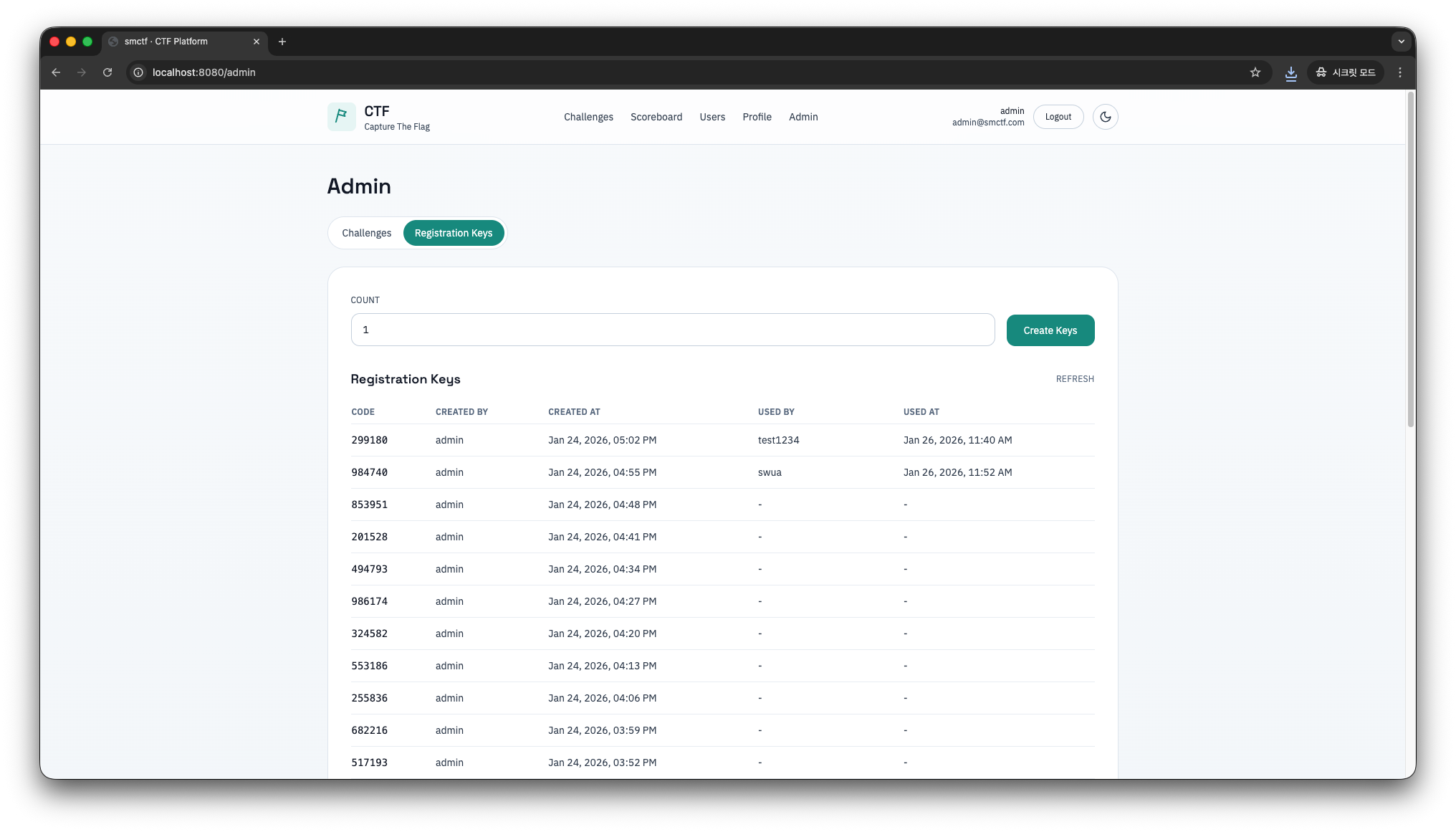Select Registration Keys tab
Screen dimensions: 1456x832
coord(453,233)
